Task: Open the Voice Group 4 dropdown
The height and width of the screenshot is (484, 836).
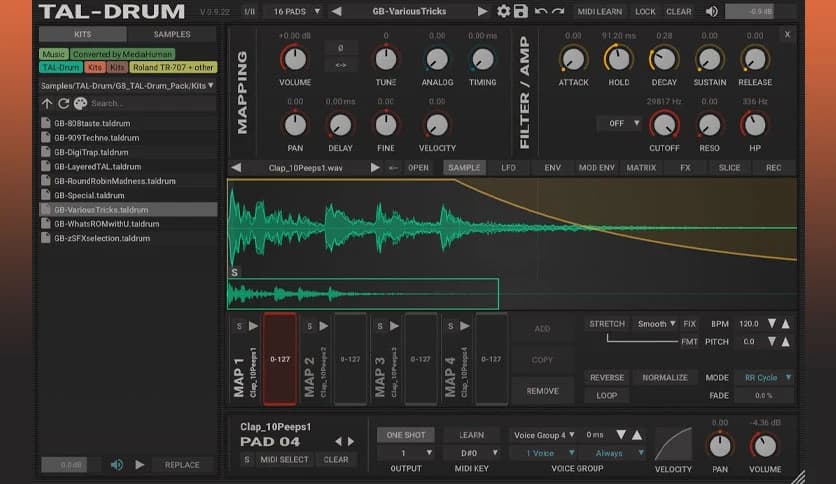Action: click(x=543, y=435)
